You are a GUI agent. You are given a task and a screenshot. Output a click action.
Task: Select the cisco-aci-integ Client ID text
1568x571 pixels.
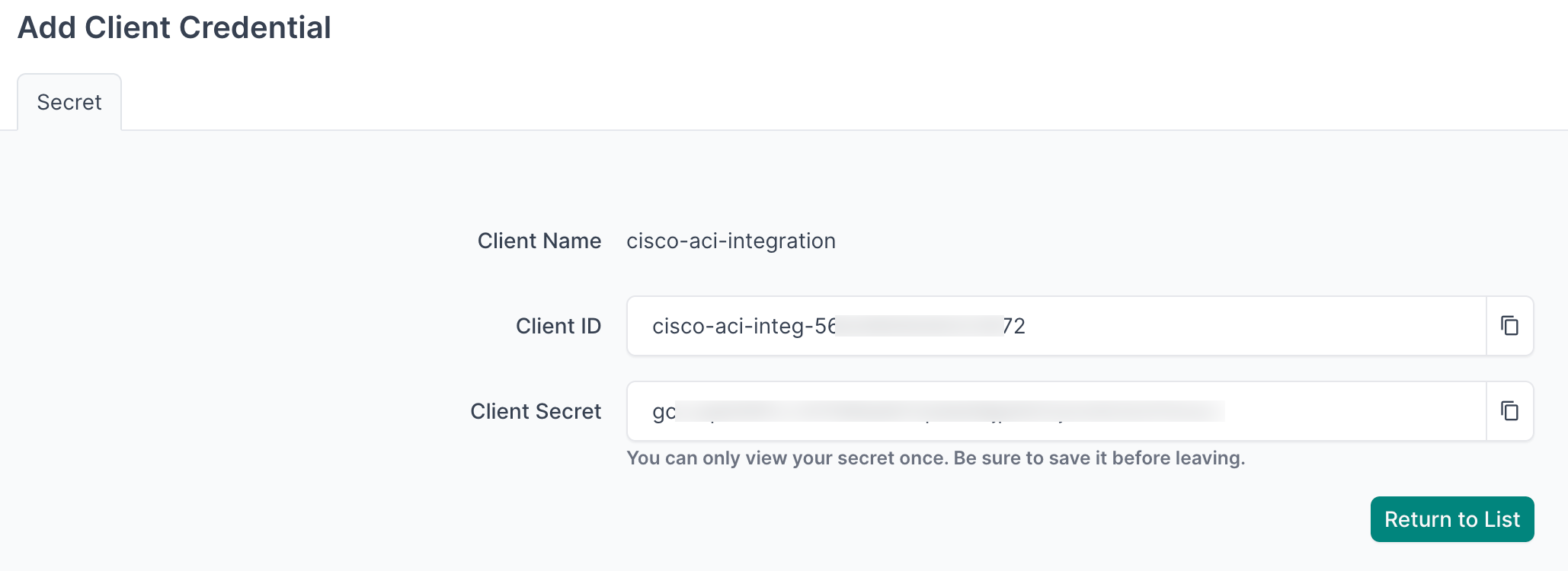click(838, 326)
